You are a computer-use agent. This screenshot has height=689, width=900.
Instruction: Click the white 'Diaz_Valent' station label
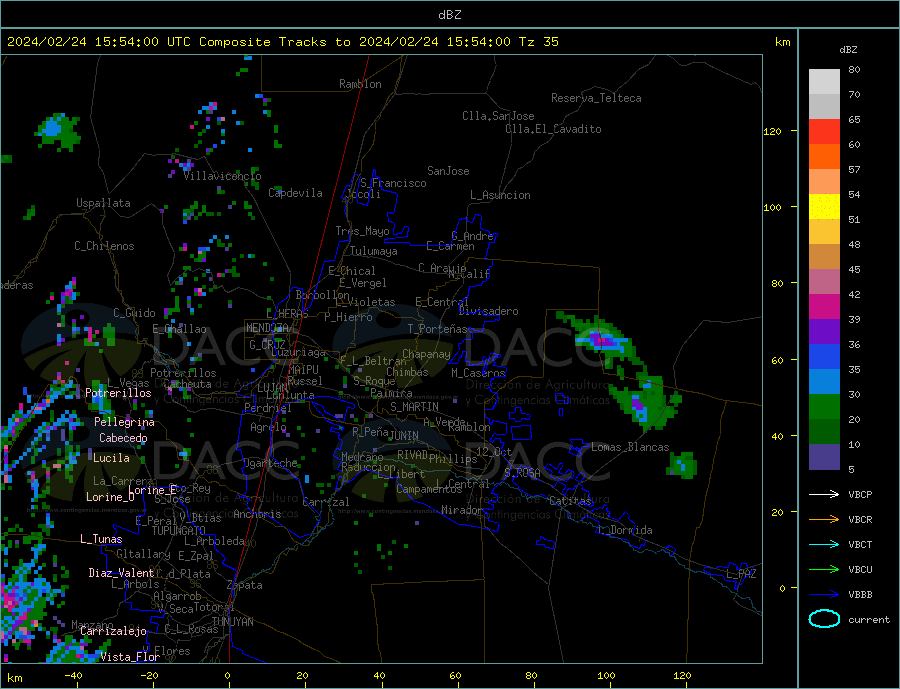[x=121, y=573]
